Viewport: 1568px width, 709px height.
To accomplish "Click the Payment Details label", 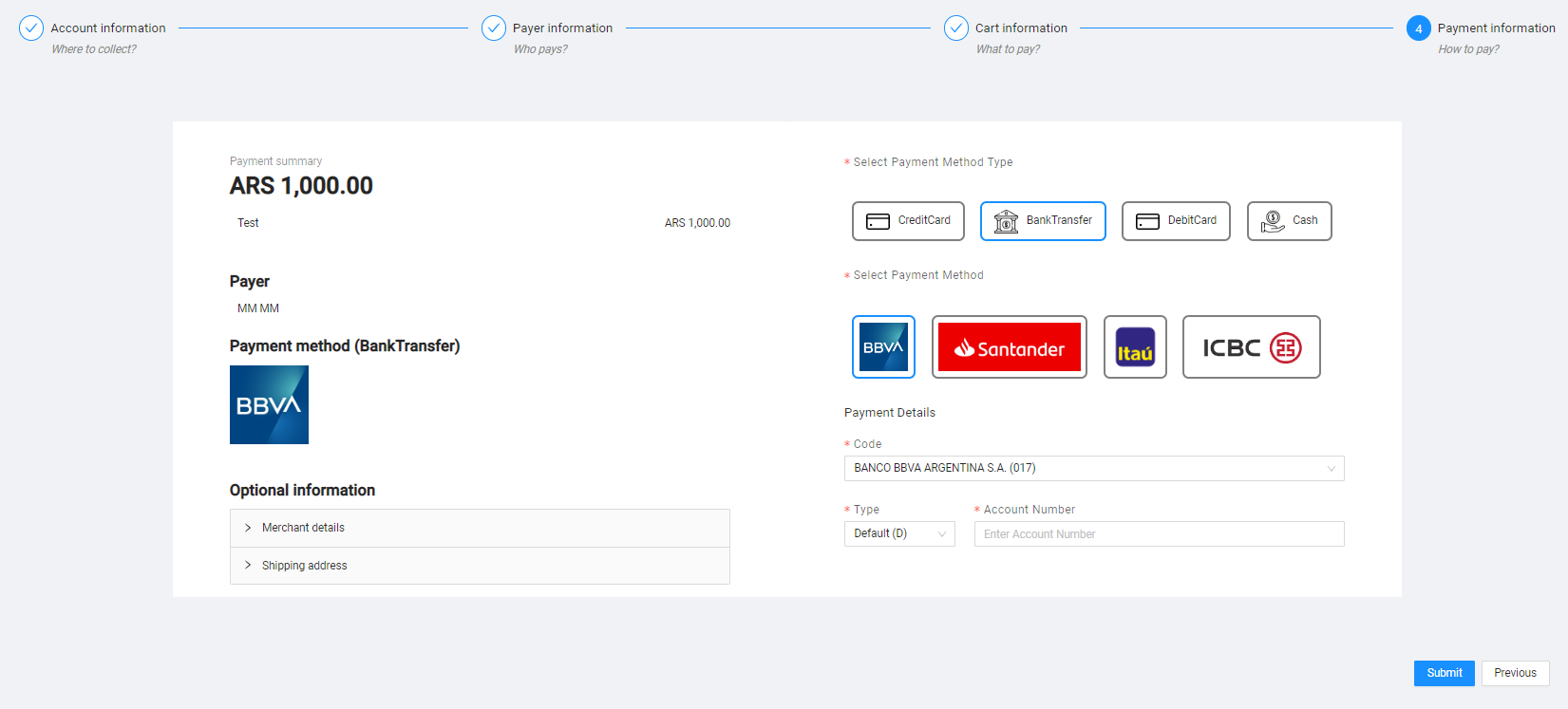I will 890,413.
